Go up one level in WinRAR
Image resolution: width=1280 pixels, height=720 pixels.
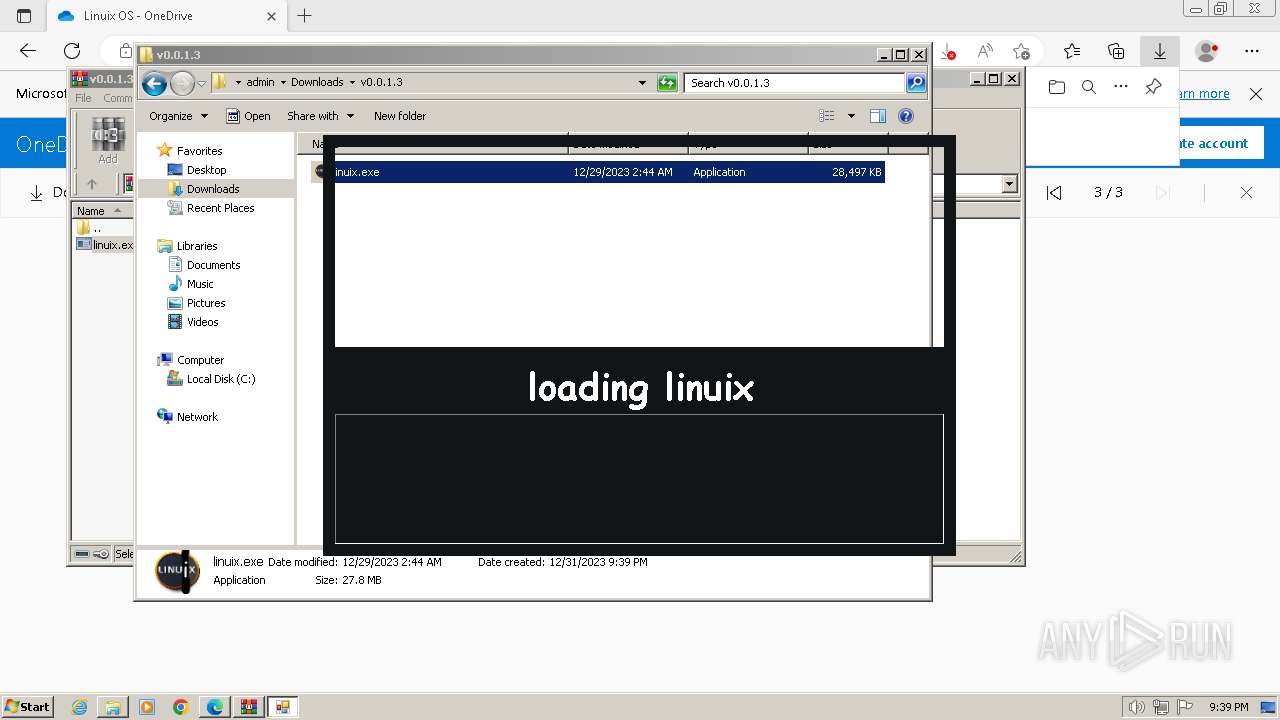[92, 184]
